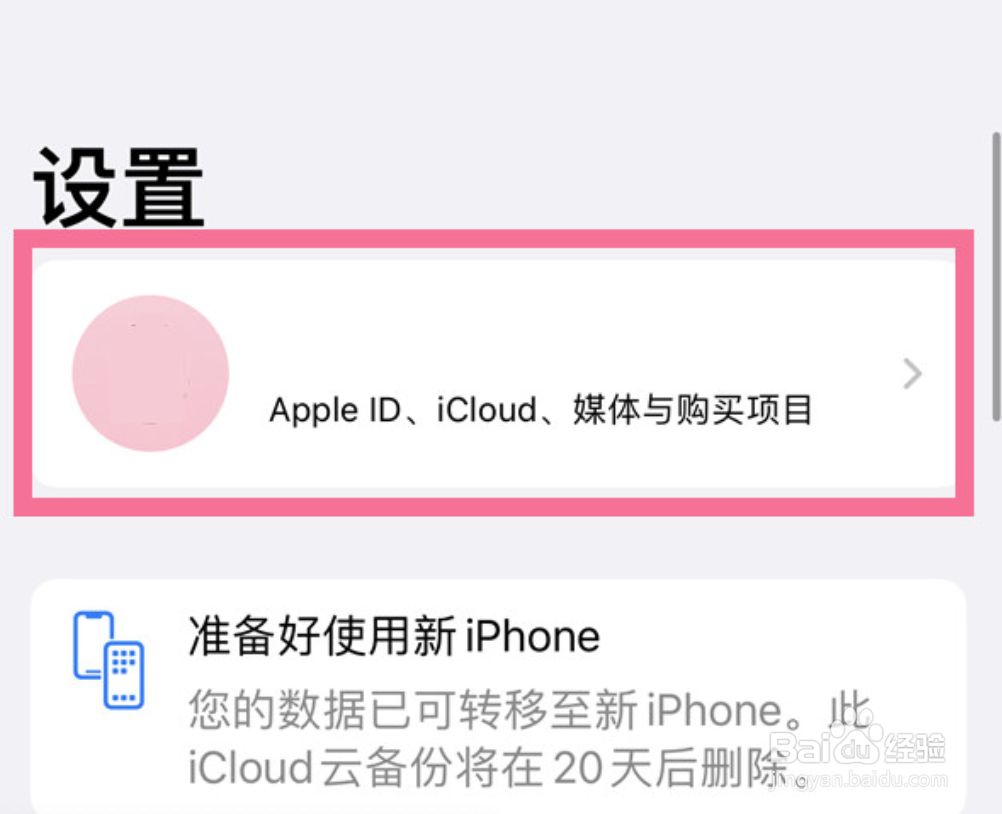Tap the front phone with dots glyph
Image resolution: width=1002 pixels, height=814 pixels.
[125, 674]
